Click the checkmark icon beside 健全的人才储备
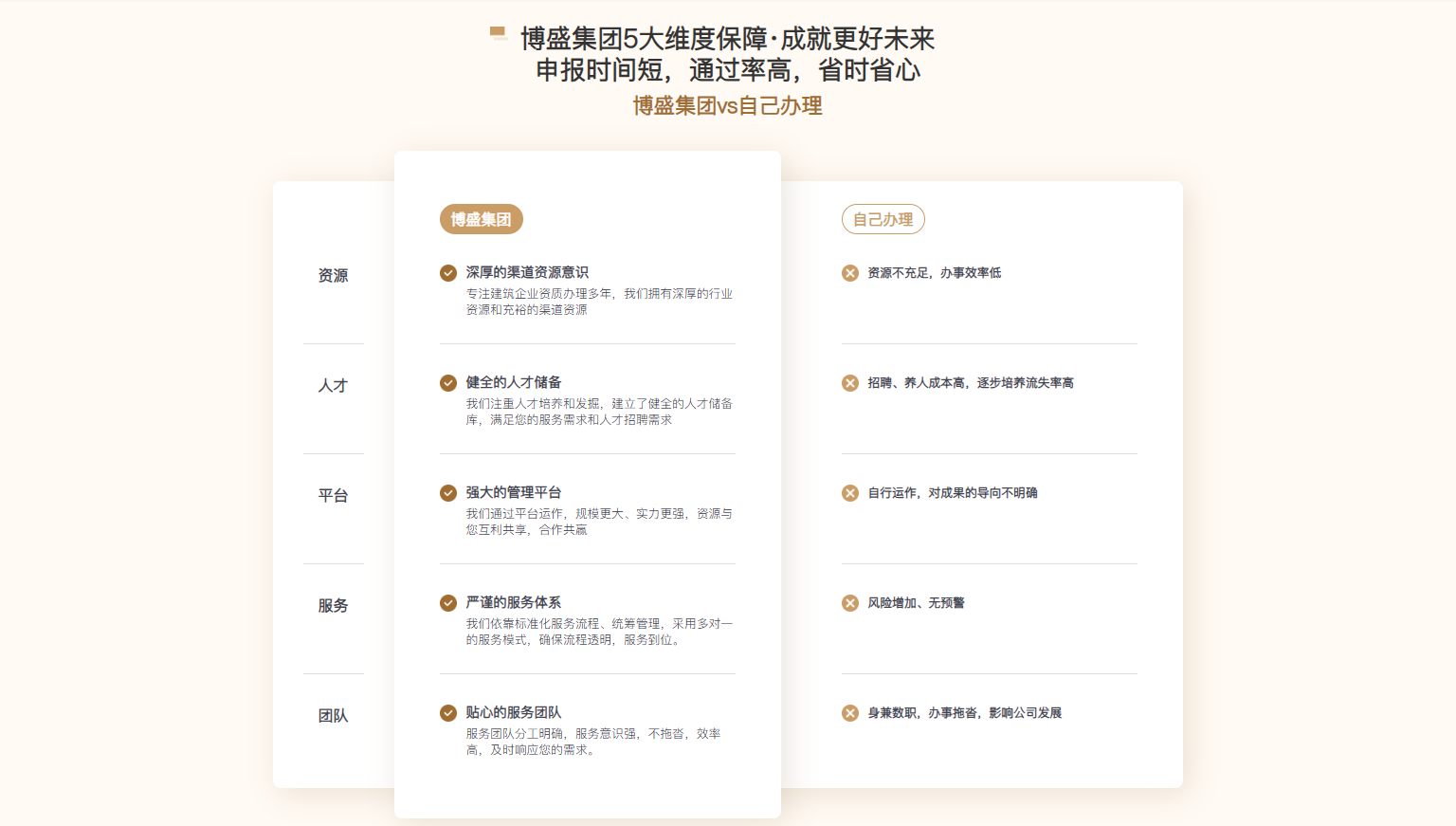Viewport: 1456px width, 826px height. point(448,383)
